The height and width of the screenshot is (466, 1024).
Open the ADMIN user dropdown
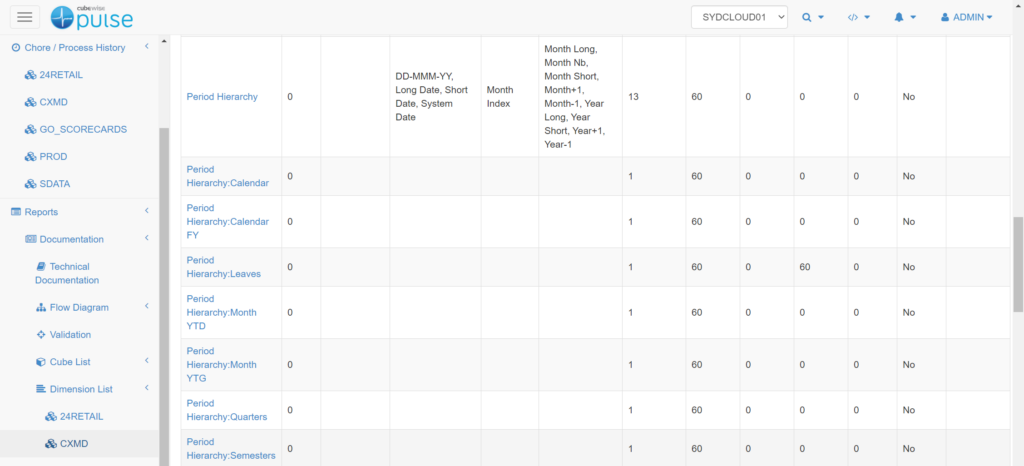[966, 17]
